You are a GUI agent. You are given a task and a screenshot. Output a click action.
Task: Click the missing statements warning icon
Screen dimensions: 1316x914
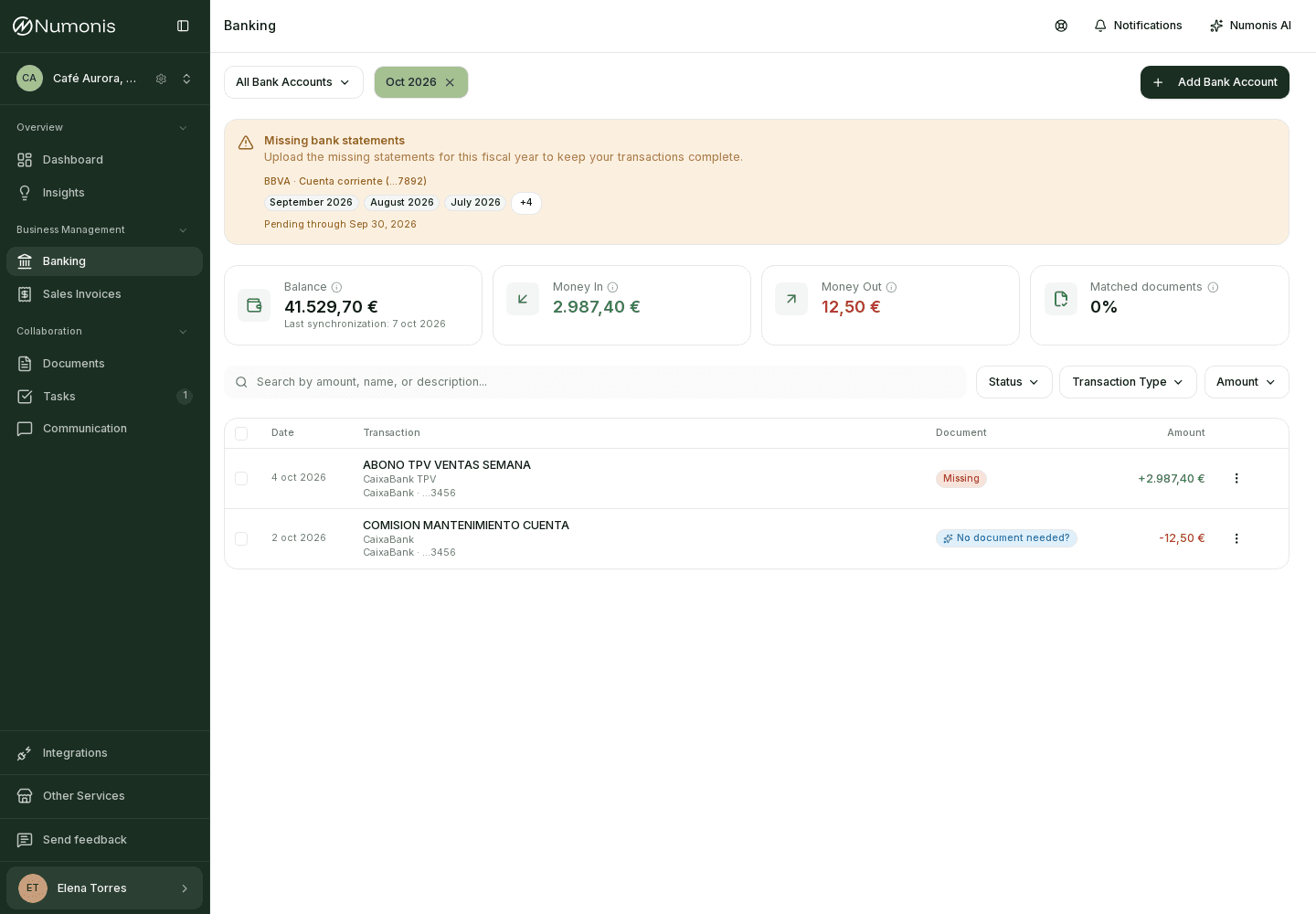coord(246,143)
